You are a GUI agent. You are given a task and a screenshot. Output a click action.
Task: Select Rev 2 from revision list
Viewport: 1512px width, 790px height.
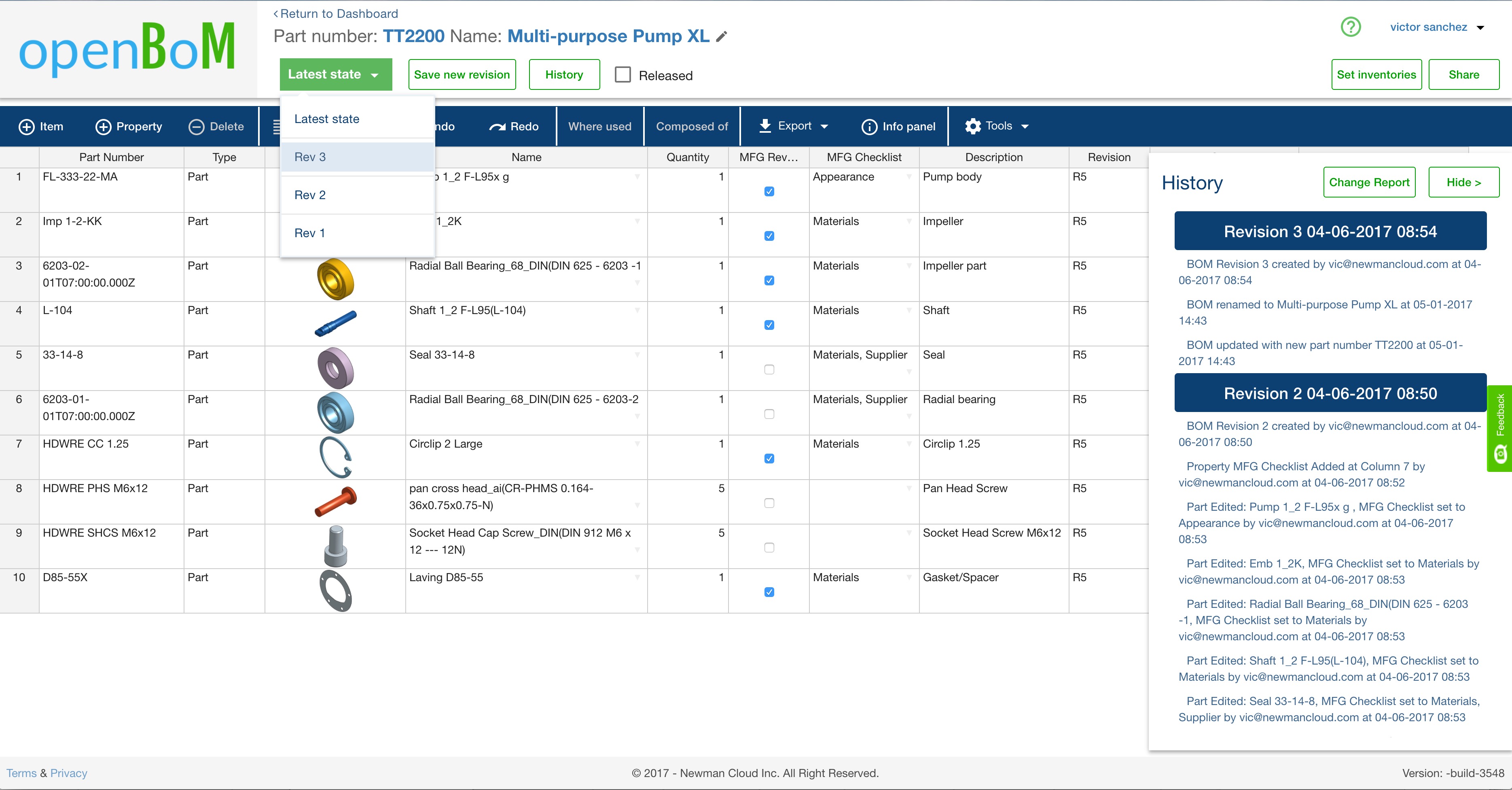[x=310, y=195]
